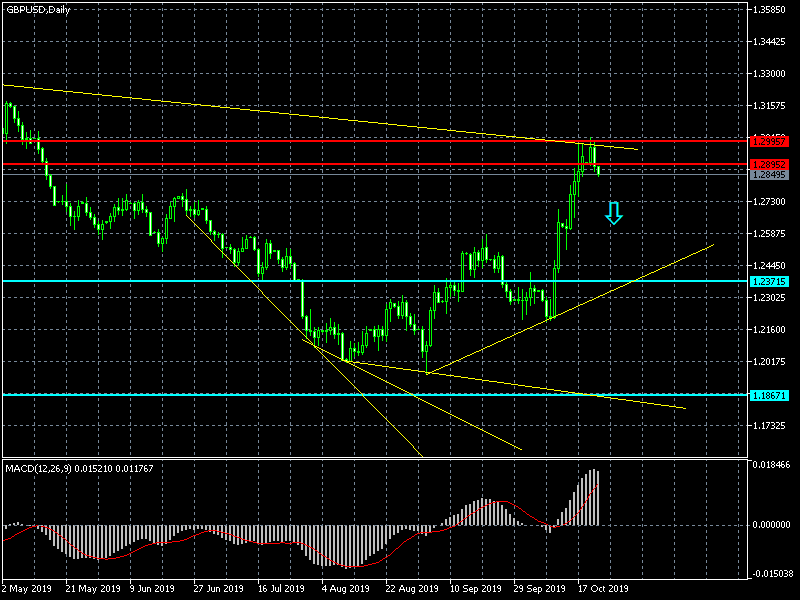Click the 4 Aug 2019 date label
The image size is (800, 600).
coord(345,589)
